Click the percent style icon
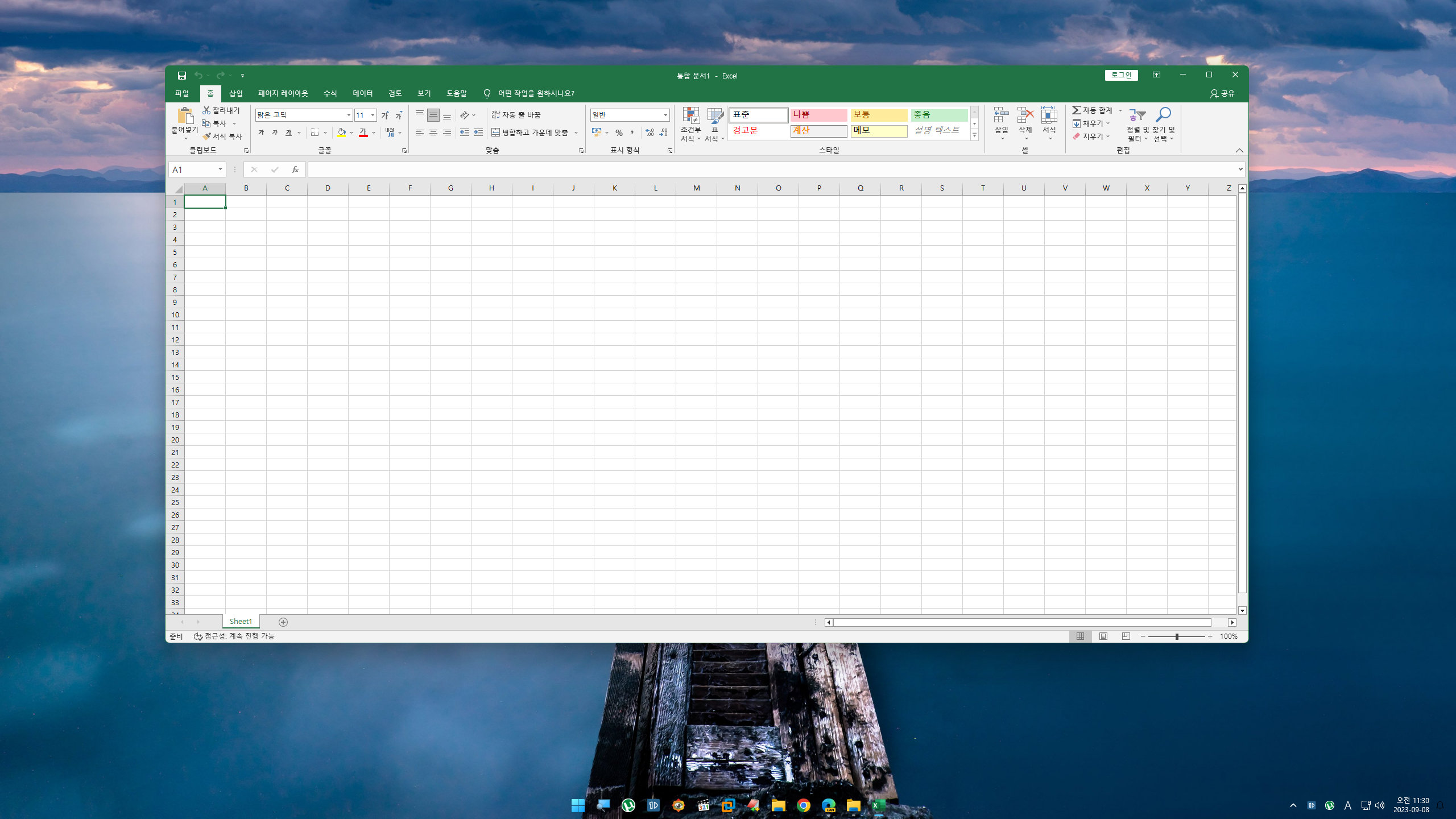This screenshot has width=1456, height=819. coord(619,133)
